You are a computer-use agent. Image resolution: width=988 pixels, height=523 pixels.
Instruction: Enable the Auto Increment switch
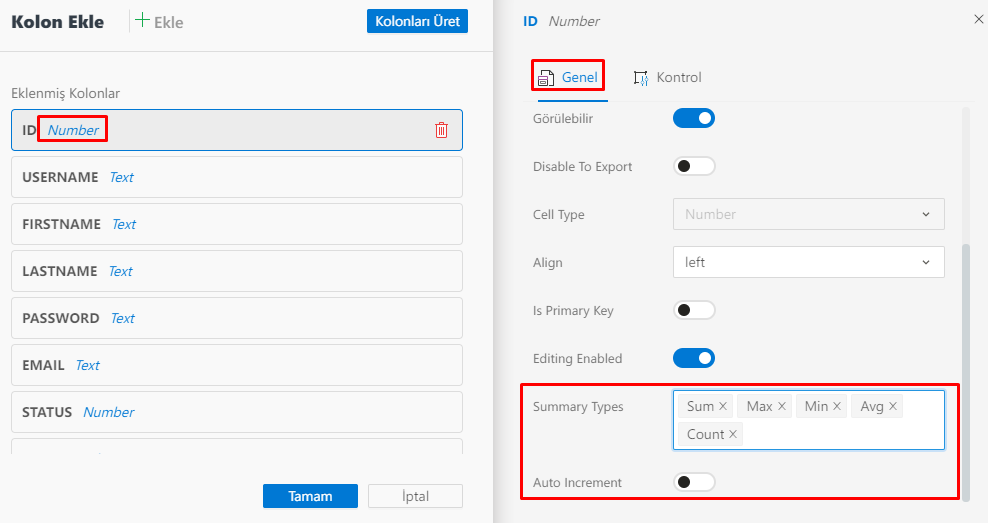694,482
